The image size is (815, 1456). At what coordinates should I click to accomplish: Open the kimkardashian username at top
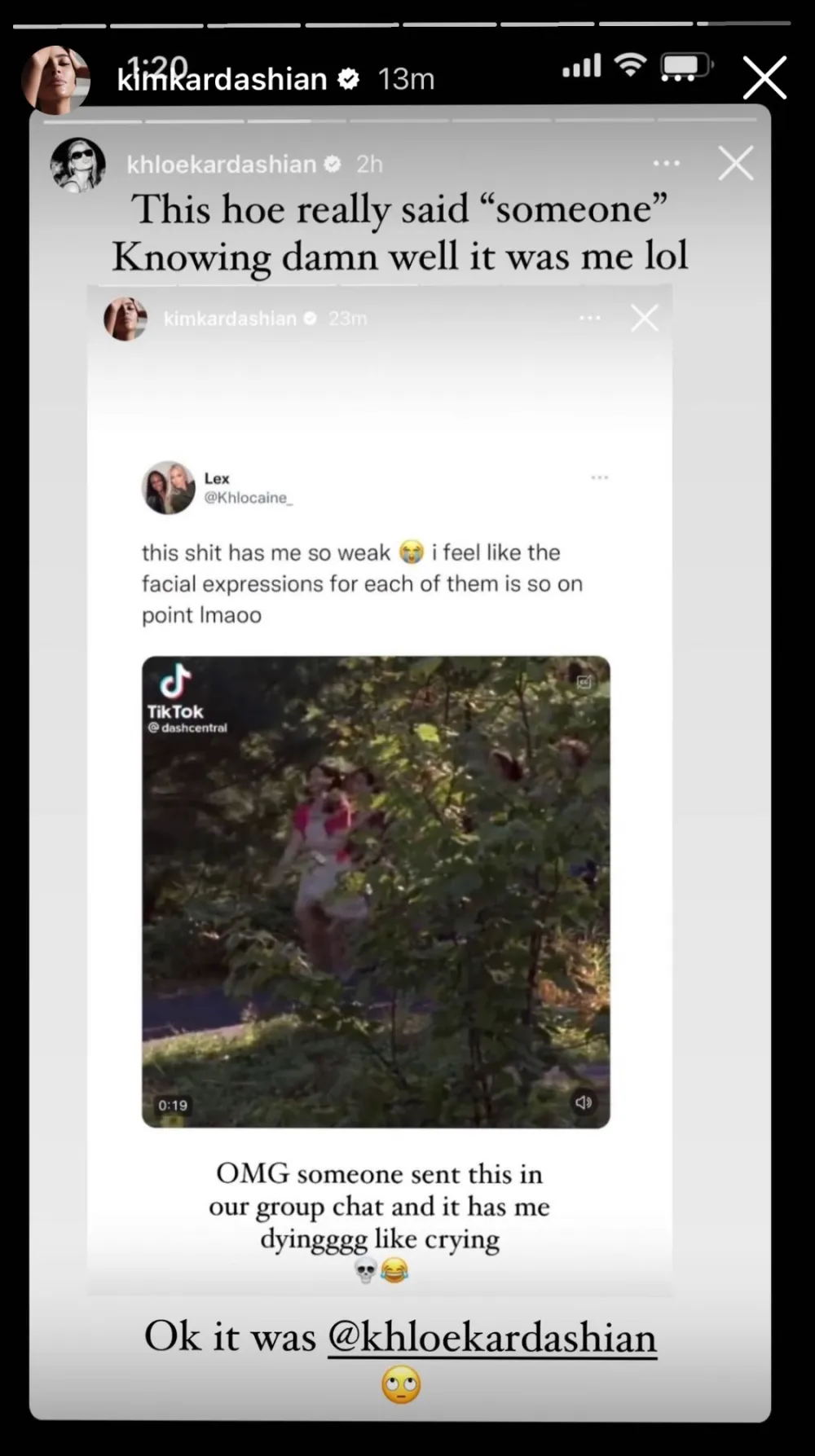pyautogui.click(x=222, y=80)
